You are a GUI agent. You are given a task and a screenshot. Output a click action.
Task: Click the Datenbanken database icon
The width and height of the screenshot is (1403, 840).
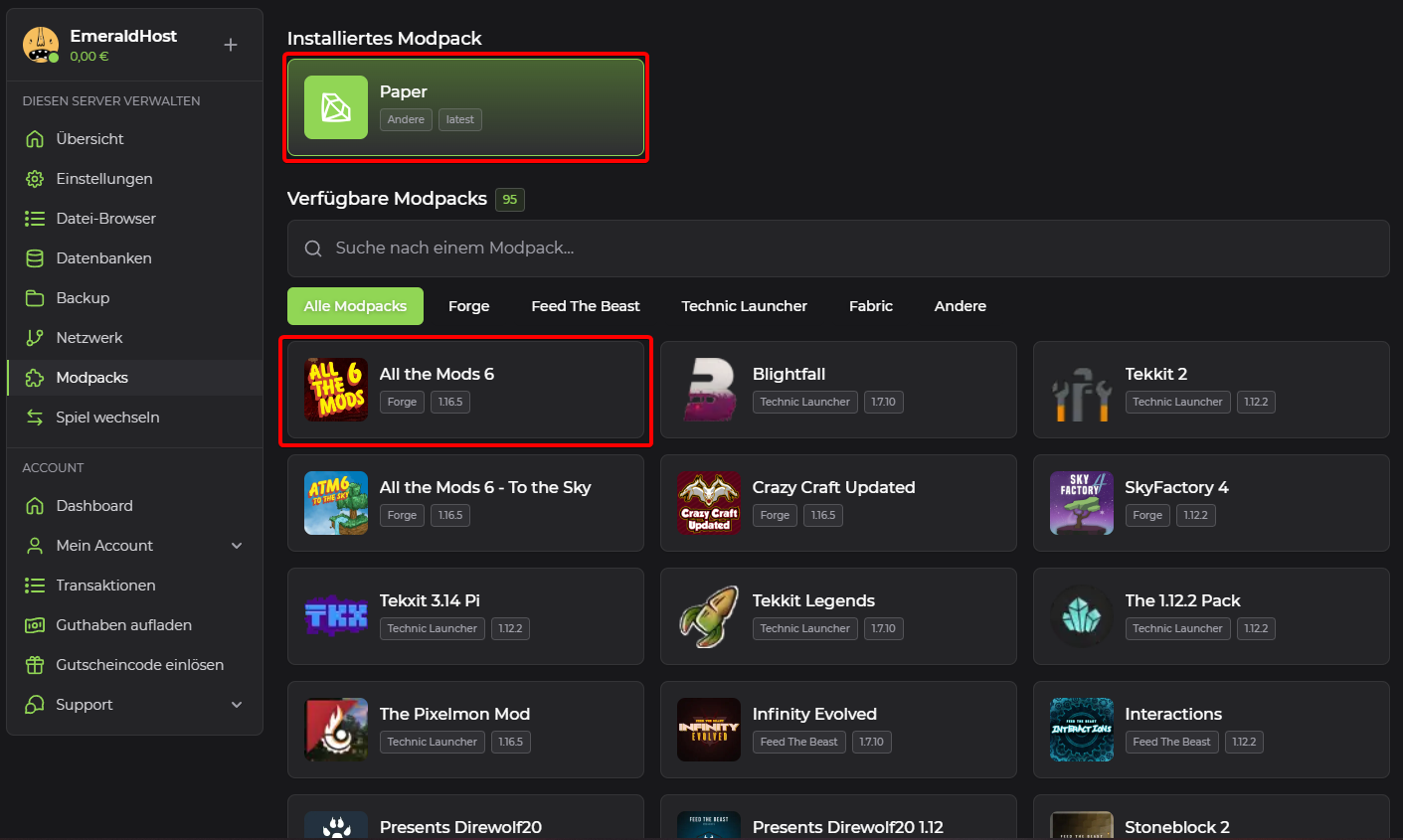click(35, 258)
